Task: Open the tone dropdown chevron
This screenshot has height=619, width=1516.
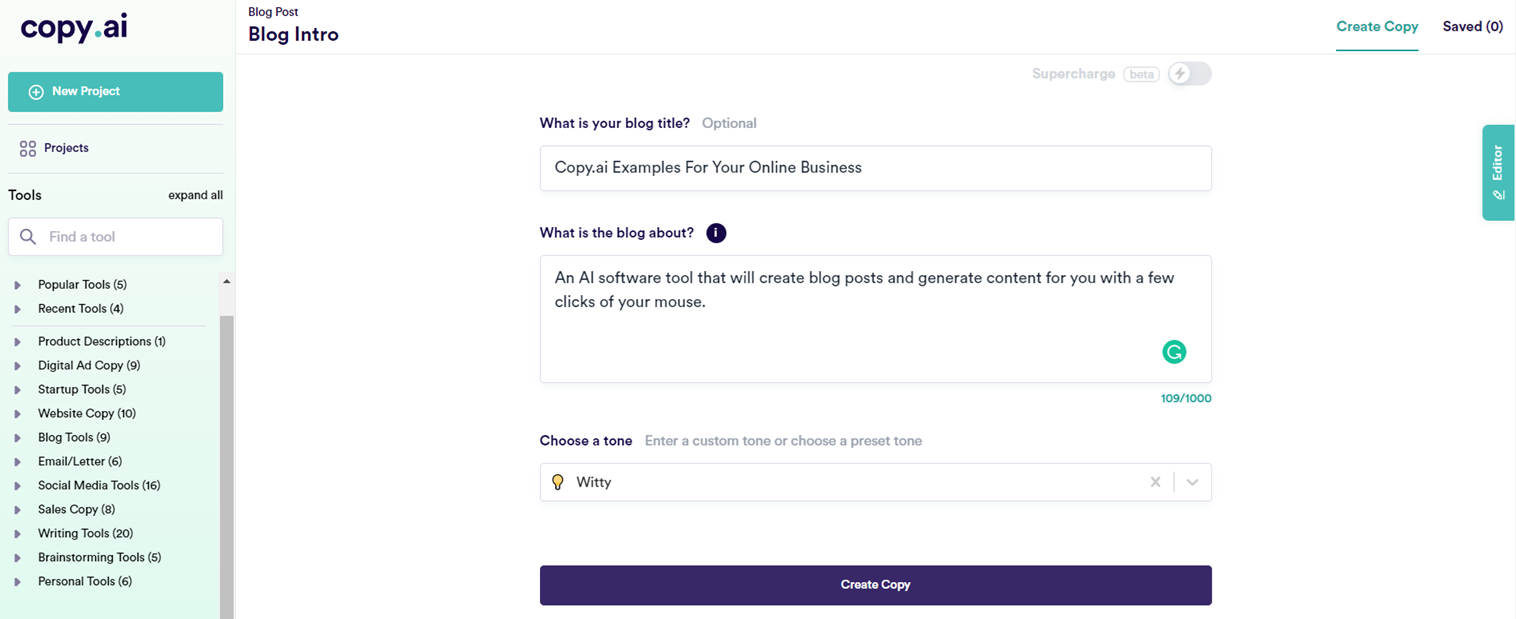Action: 1192,482
